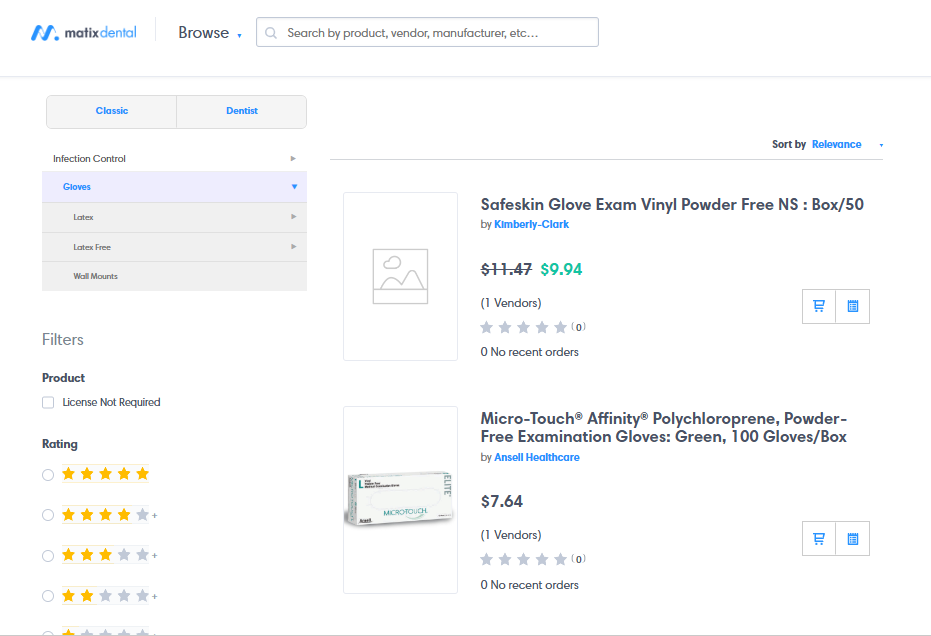The width and height of the screenshot is (931, 636).
Task: Select the three stars and up filter
Action: [48, 556]
